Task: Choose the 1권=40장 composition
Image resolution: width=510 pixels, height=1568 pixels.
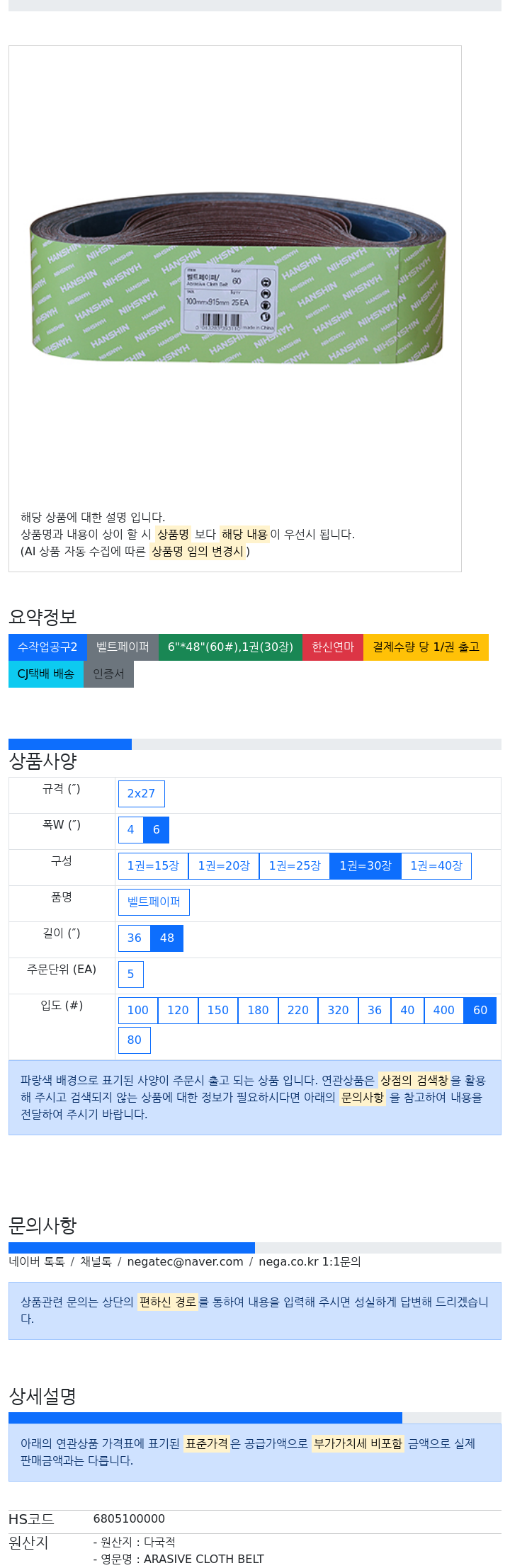Action: click(436, 866)
